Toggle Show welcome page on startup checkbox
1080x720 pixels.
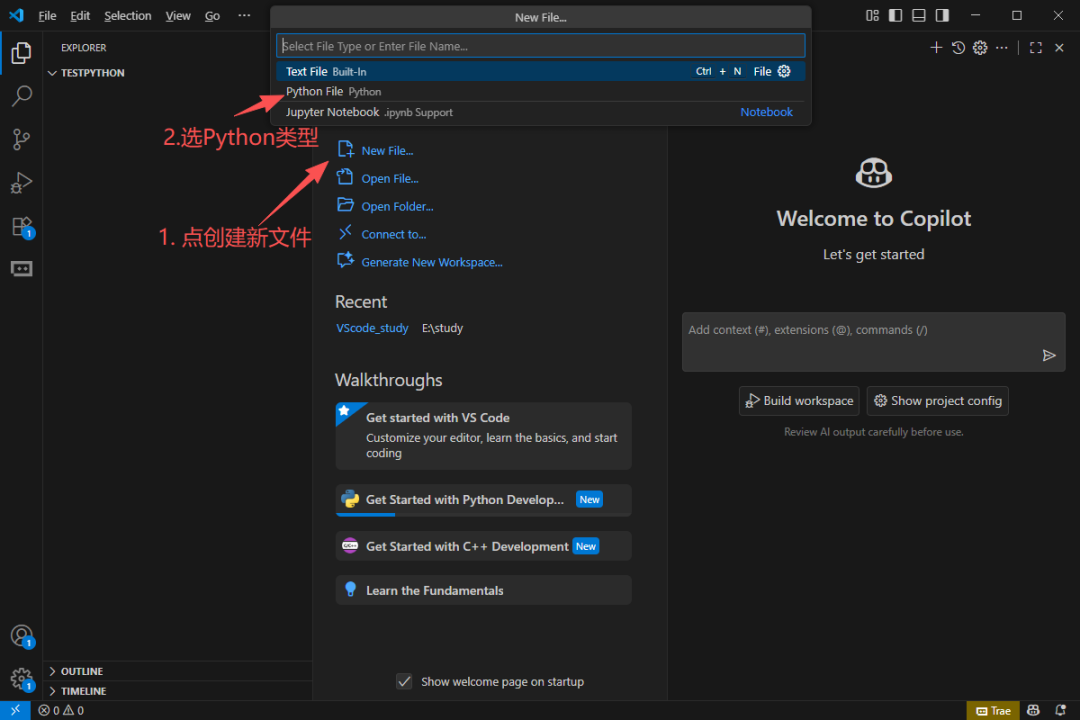click(x=404, y=681)
